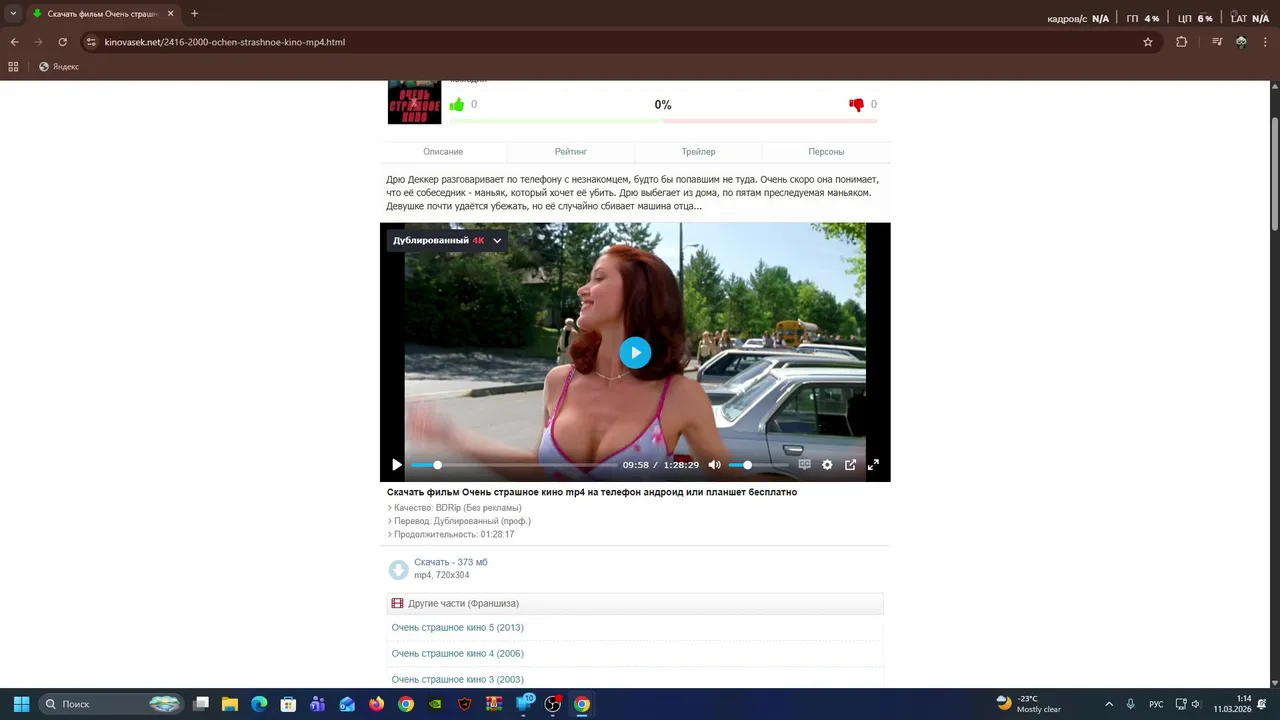
Task: Open the browser extensions puzzle icon
Action: 1182,42
